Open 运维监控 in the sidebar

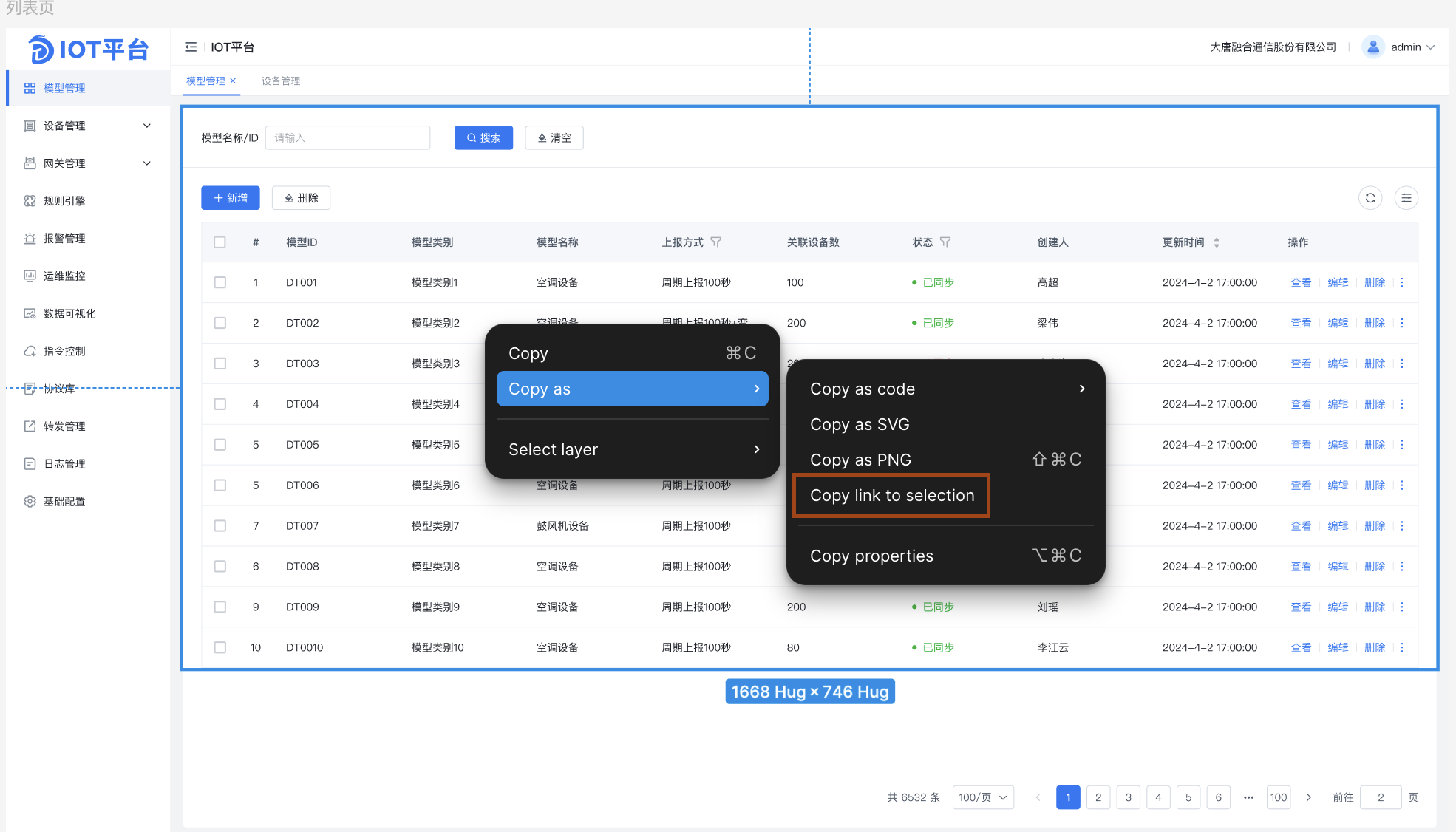(x=64, y=276)
